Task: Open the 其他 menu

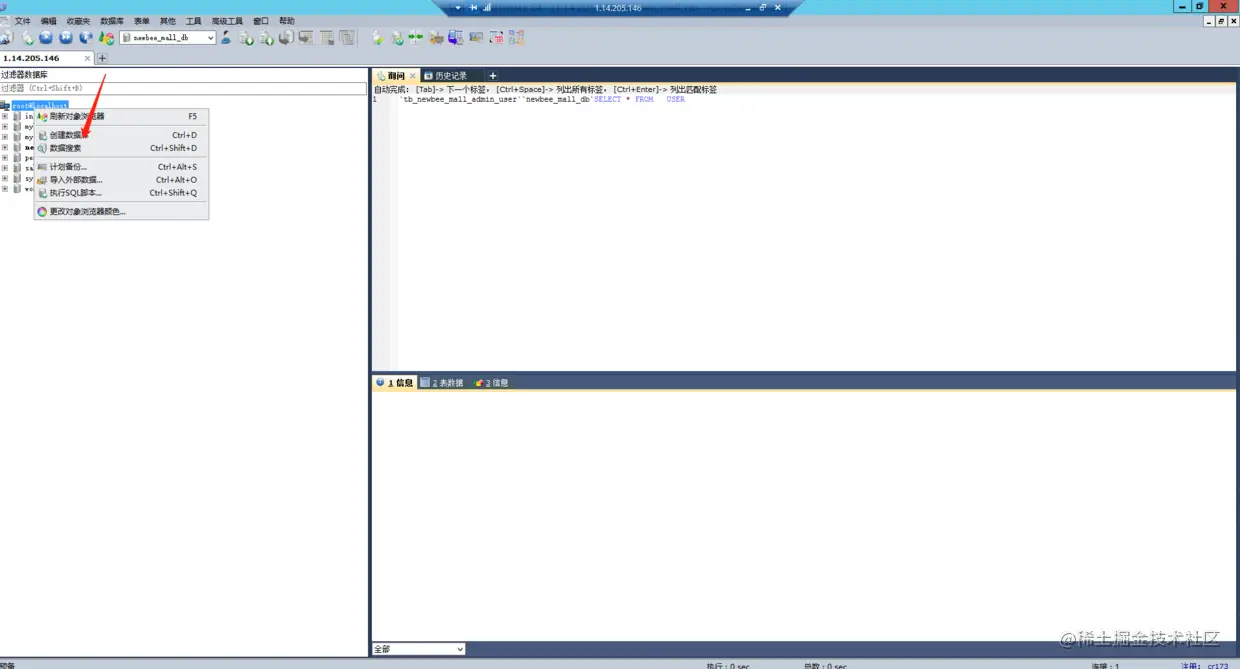Action: [167, 21]
